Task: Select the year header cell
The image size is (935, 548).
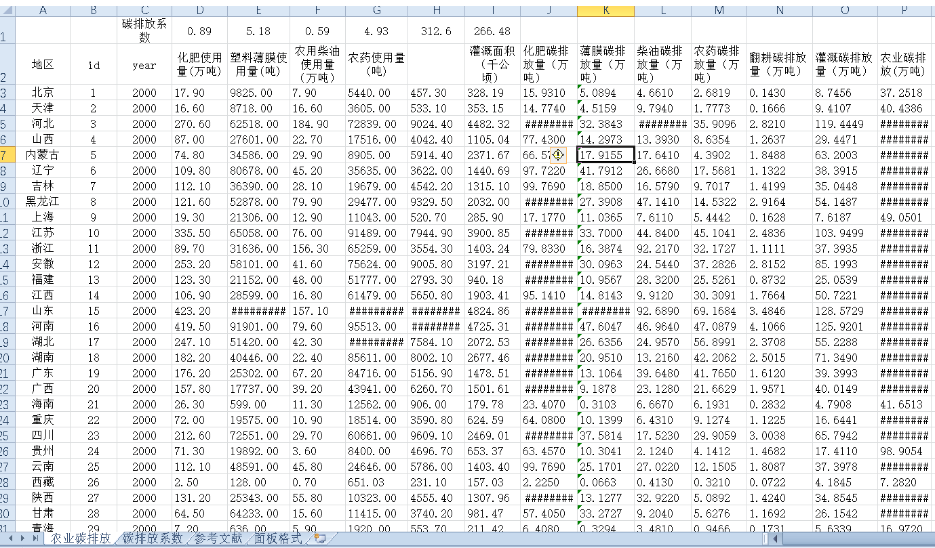Action: click(144, 64)
